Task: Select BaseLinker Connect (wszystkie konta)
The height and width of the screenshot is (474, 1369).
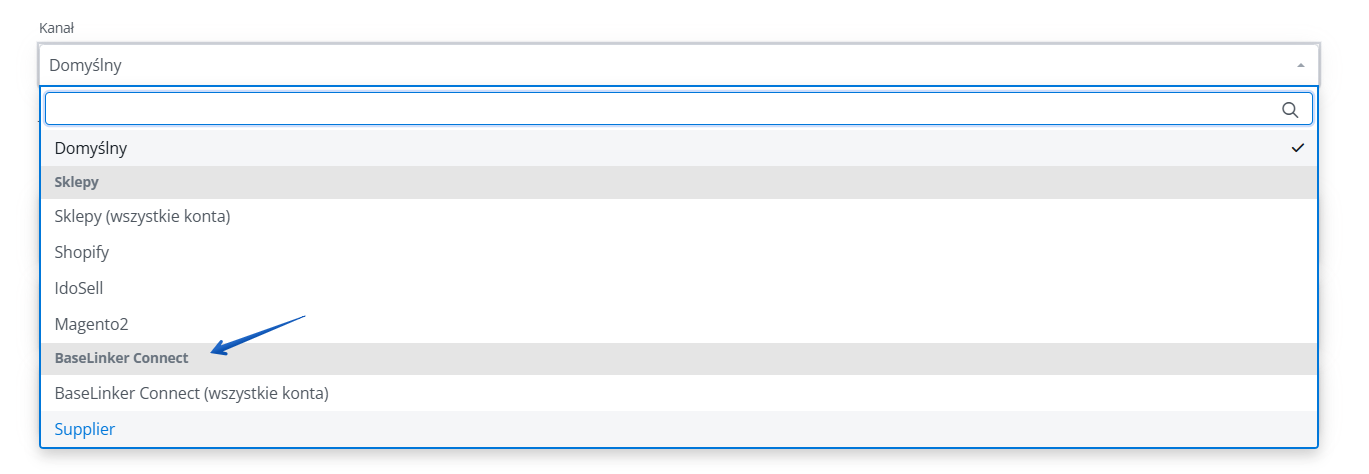Action: click(679, 393)
